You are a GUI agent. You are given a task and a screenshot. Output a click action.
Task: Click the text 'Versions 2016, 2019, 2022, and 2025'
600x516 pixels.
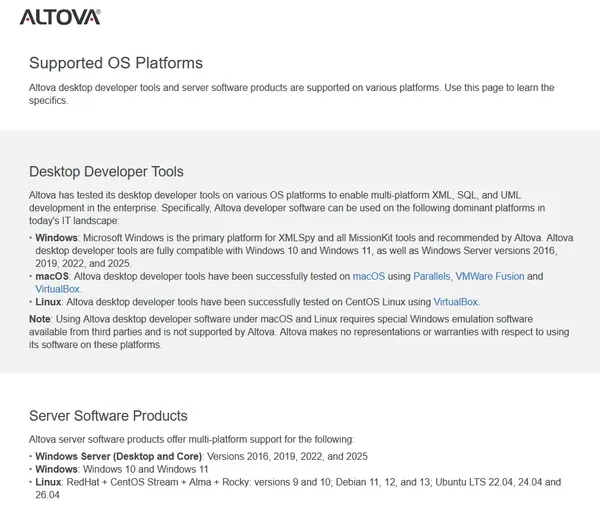pyautogui.click(x=287, y=456)
